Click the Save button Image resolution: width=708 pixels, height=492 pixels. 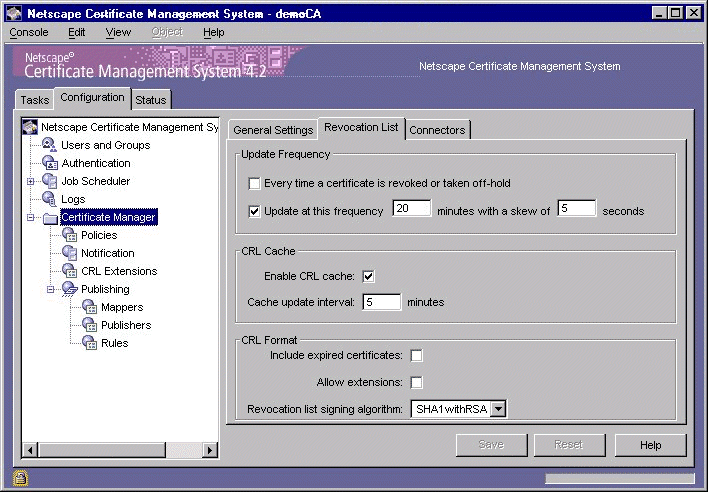click(491, 445)
